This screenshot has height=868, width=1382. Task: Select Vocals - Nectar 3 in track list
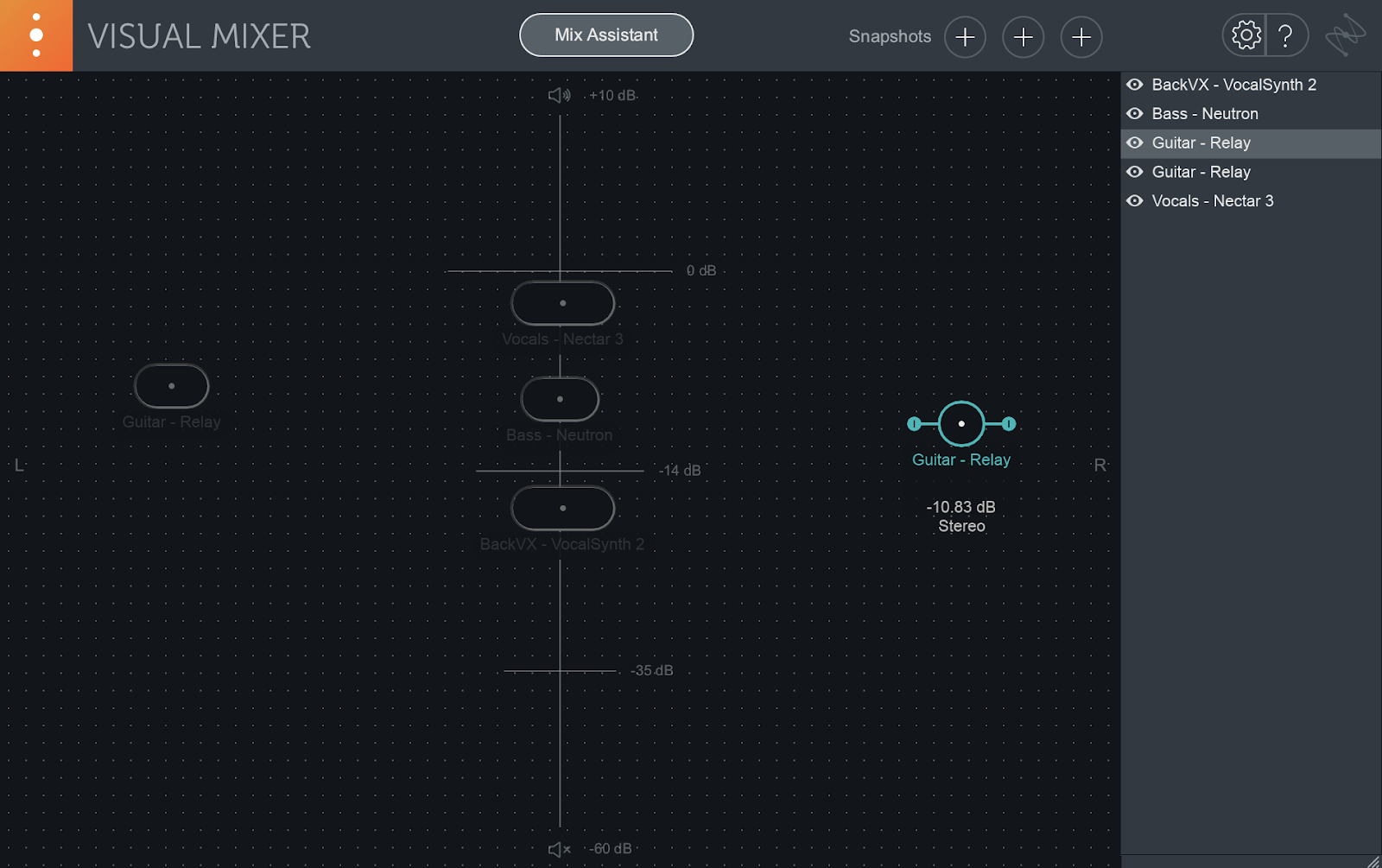coord(1251,201)
